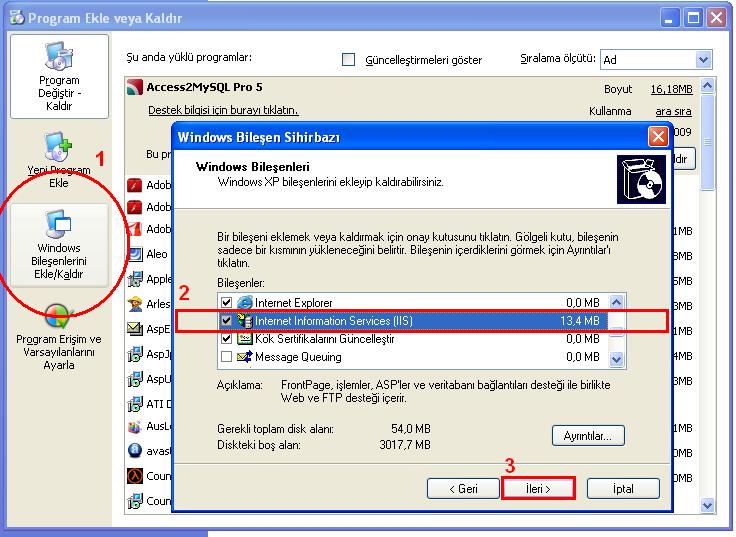736x537 pixels.
Task: Click the first Coun program icon
Action: pyautogui.click(x=135, y=476)
